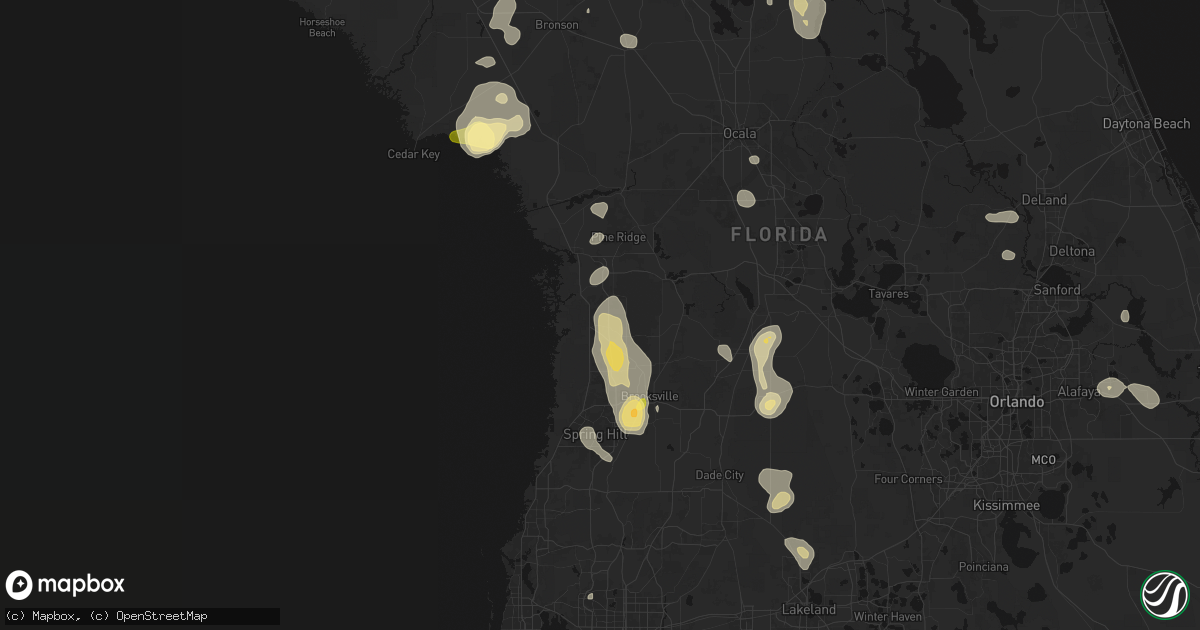Select the Four Corners label
1200x630 pixels.
click(908, 479)
